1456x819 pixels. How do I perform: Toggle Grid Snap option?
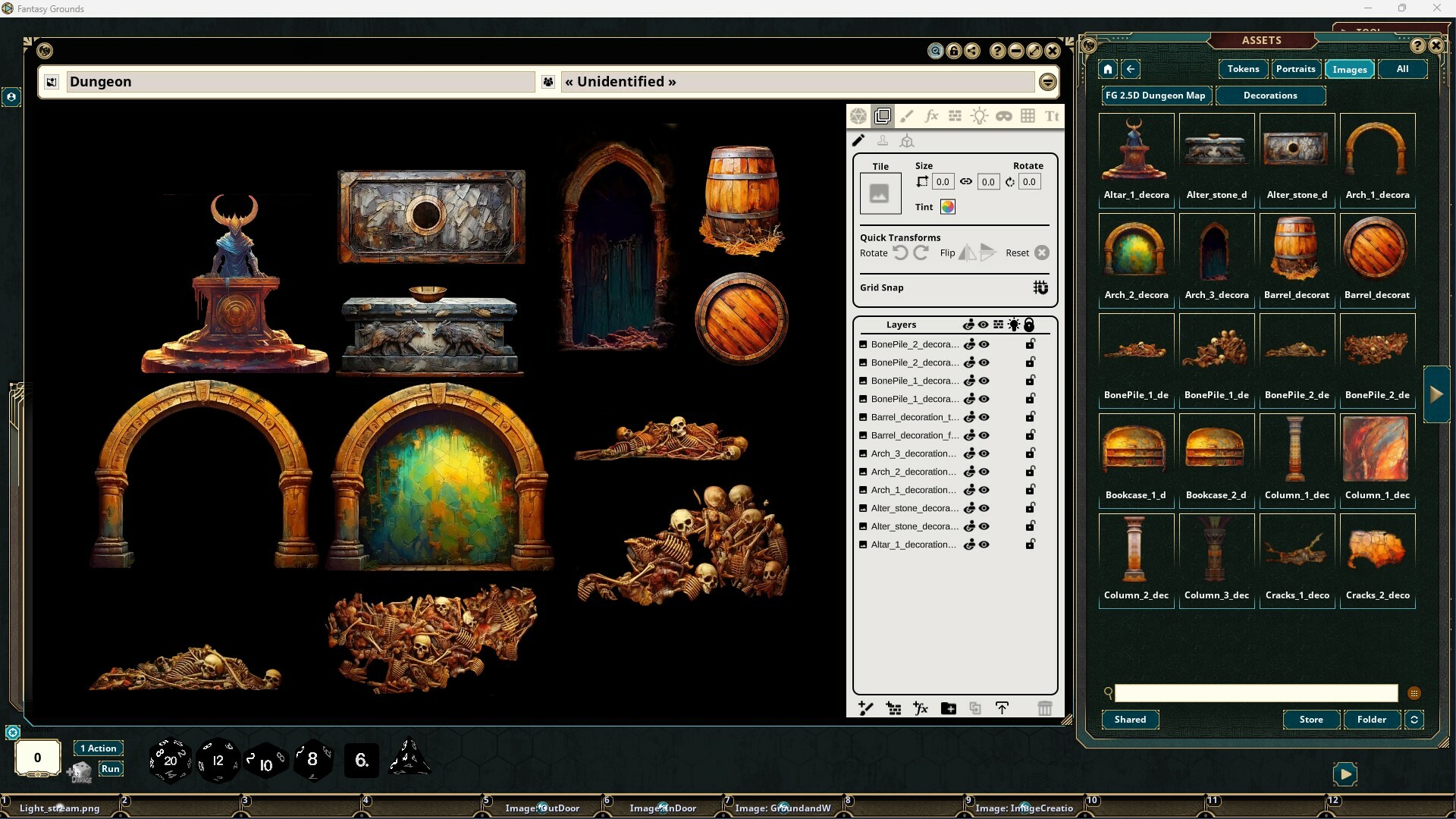pos(1040,287)
